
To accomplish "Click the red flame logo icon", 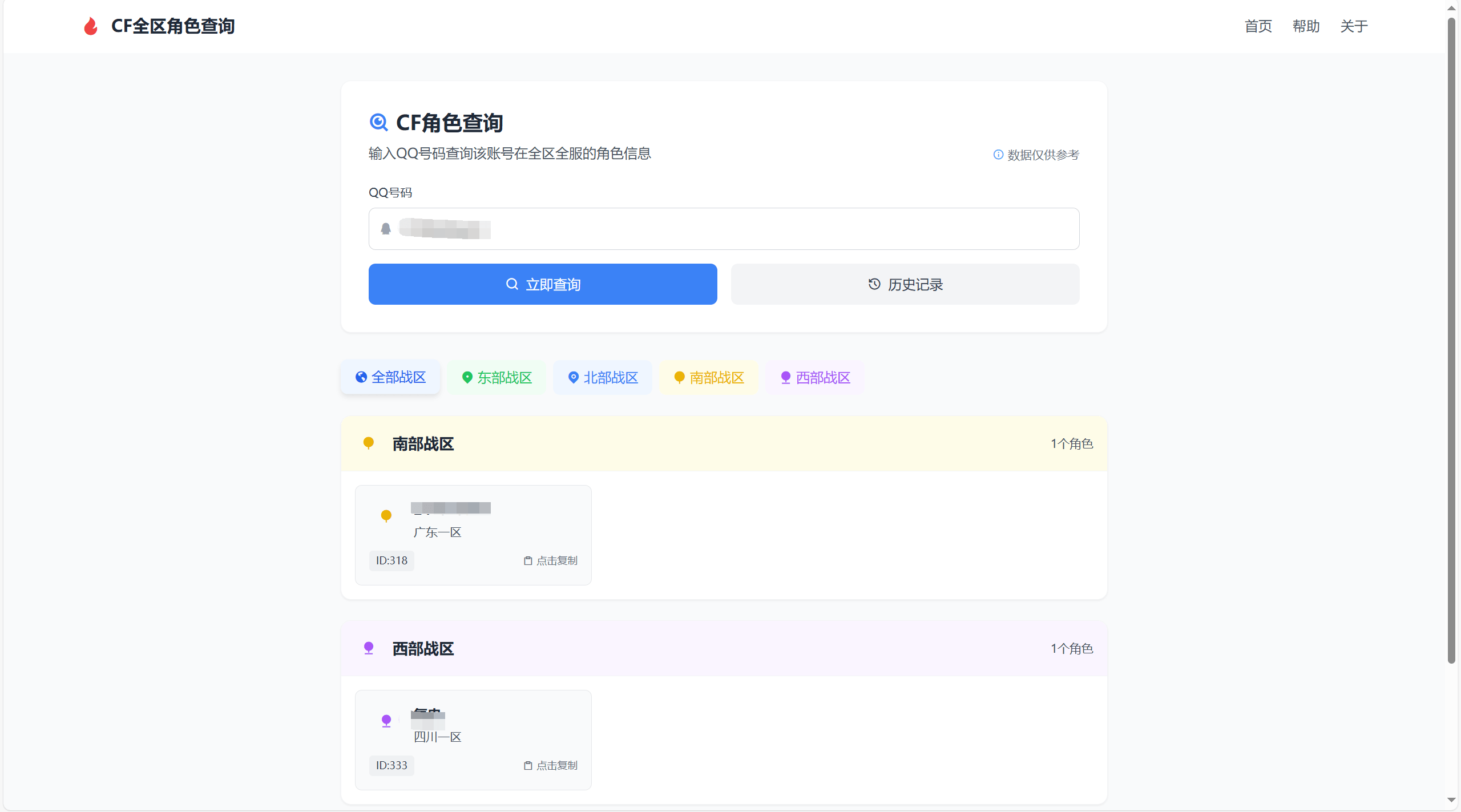I will coord(91,26).
